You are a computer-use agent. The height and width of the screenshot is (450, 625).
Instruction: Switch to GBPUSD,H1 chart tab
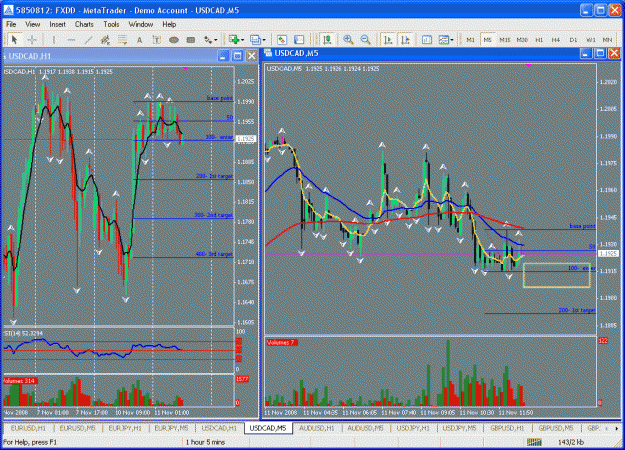point(507,428)
